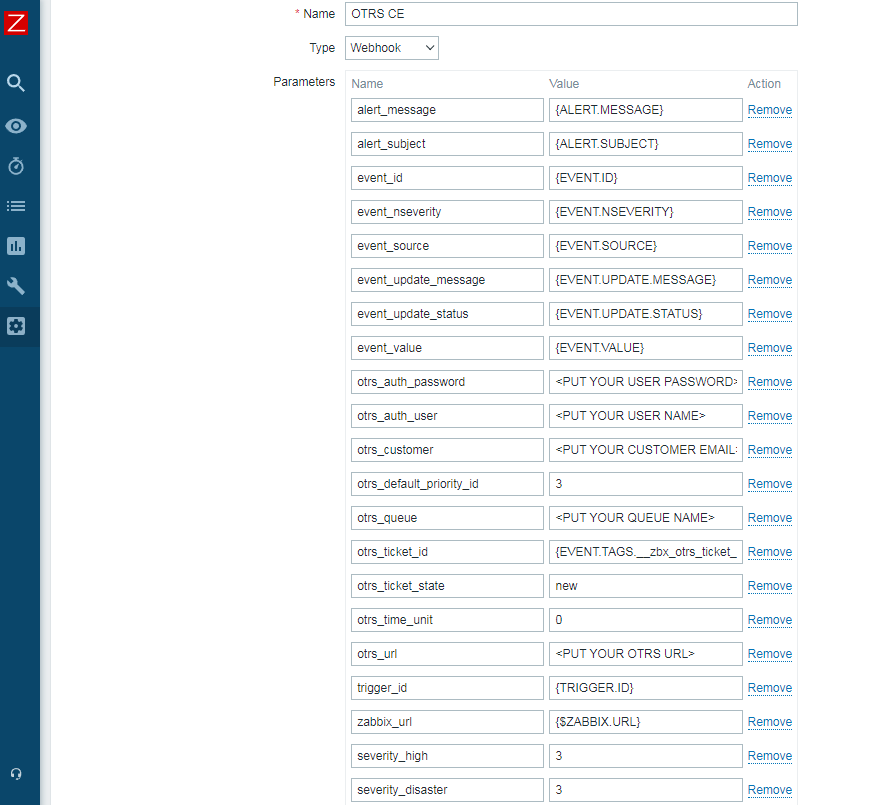
Task: Click Remove next to zabbix_url
Action: point(769,722)
